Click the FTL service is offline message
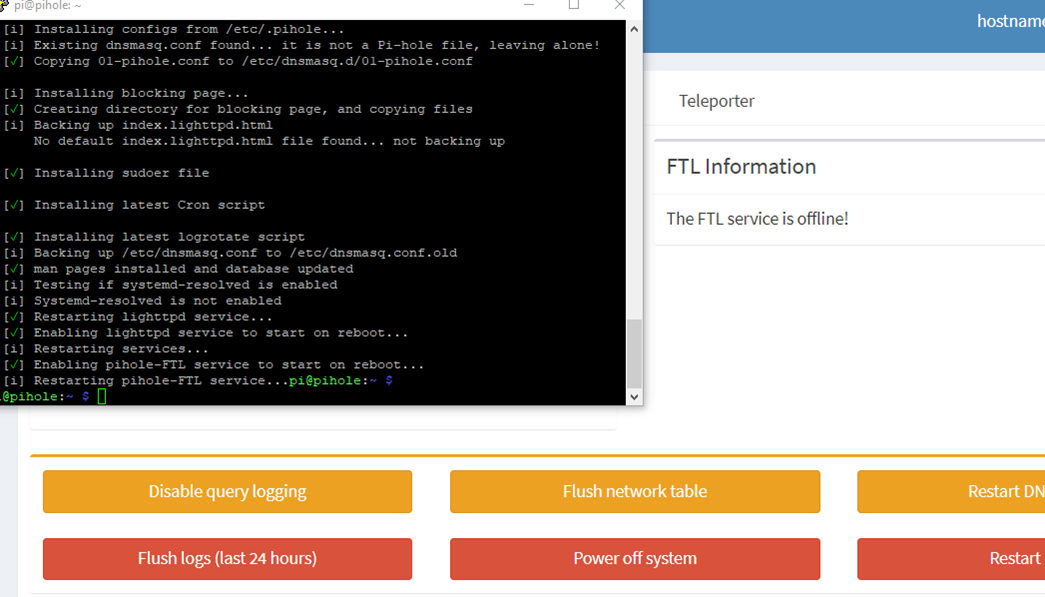The height and width of the screenshot is (597, 1045). coord(757,219)
